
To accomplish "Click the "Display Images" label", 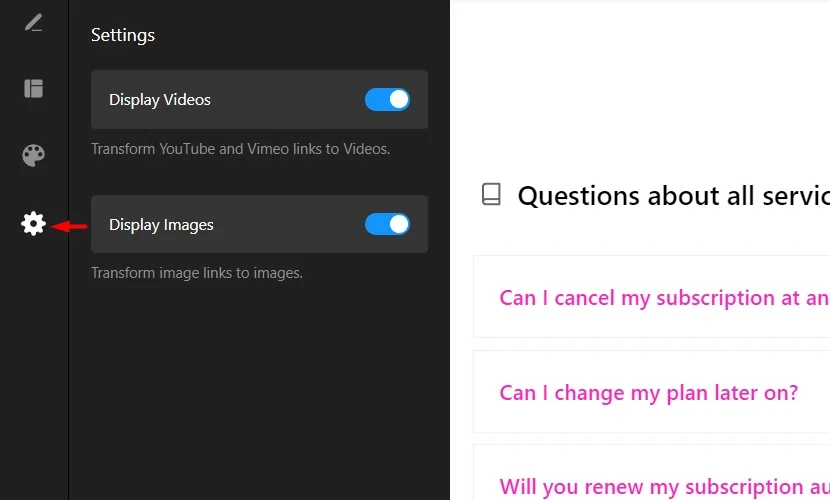I will 161,225.
